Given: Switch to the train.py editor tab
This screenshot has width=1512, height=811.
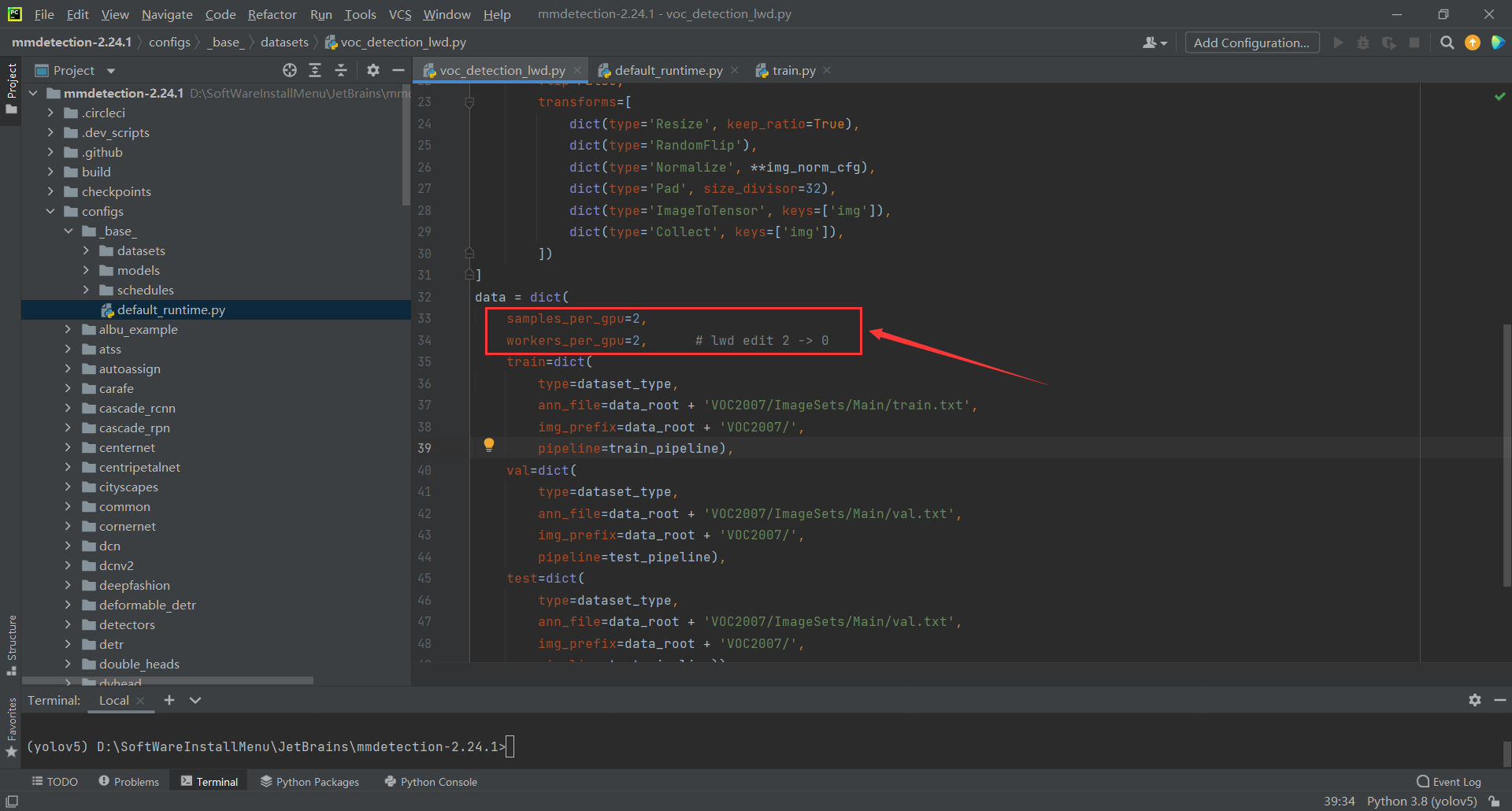Looking at the screenshot, I should (x=791, y=70).
